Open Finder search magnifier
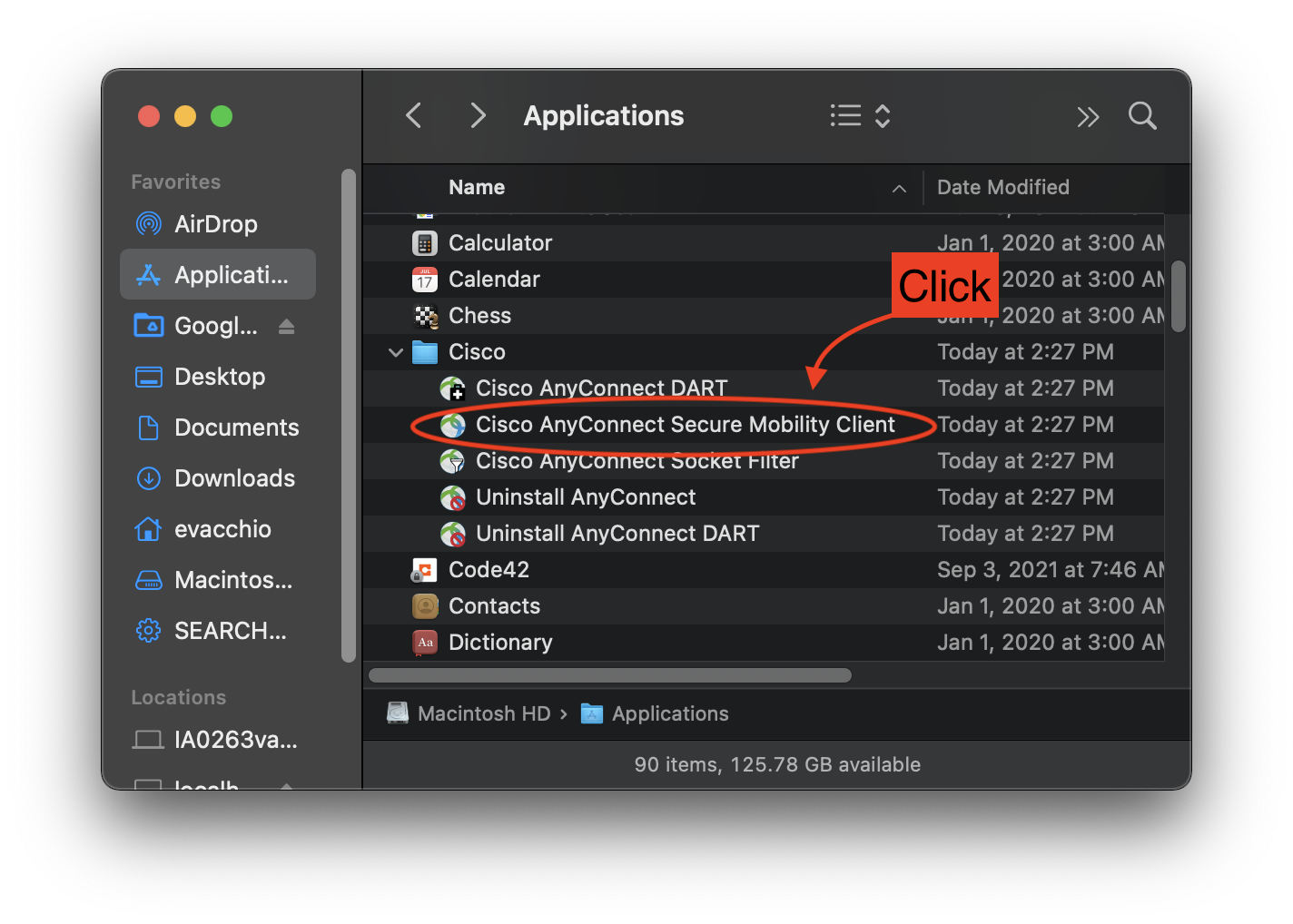1293x924 pixels. pos(1142,116)
